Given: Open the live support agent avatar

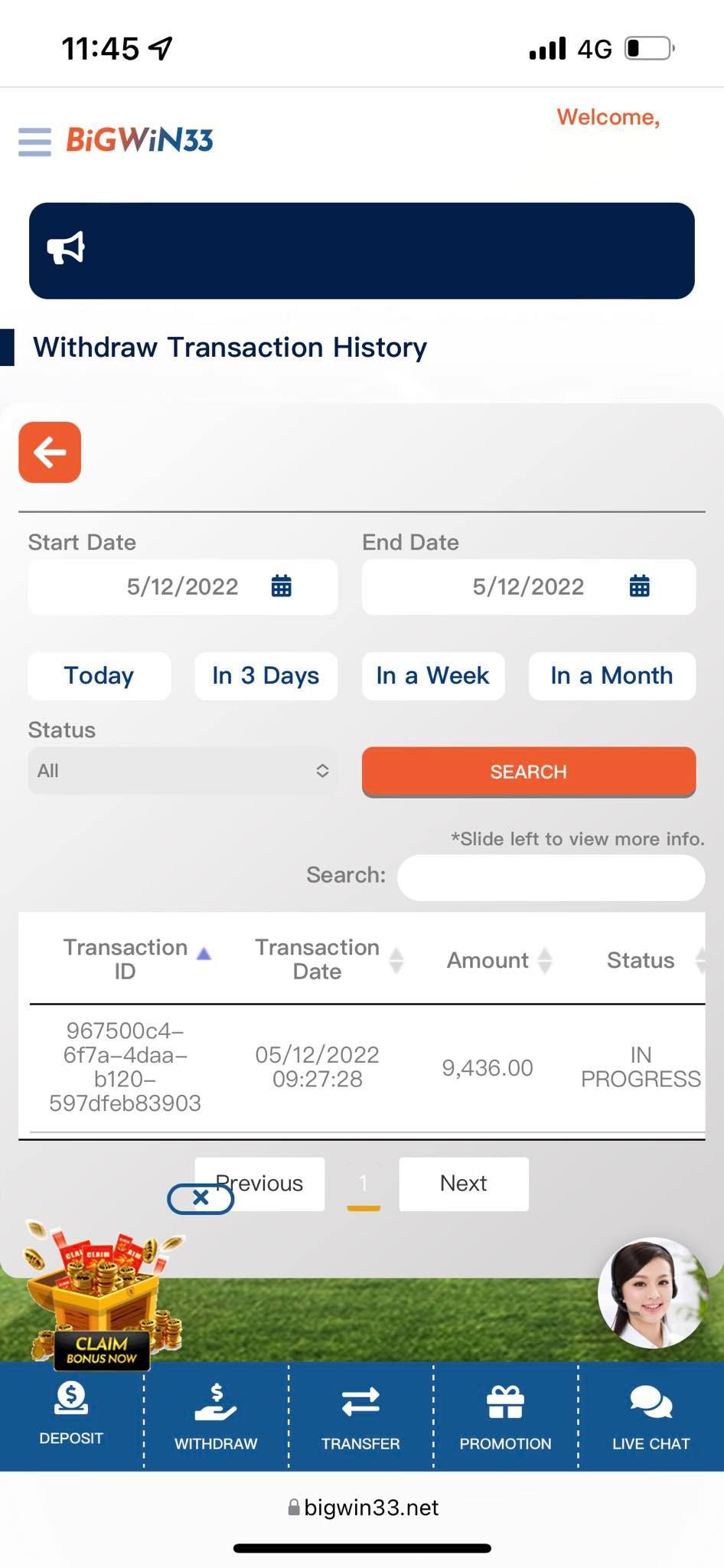Looking at the screenshot, I should point(652,1292).
